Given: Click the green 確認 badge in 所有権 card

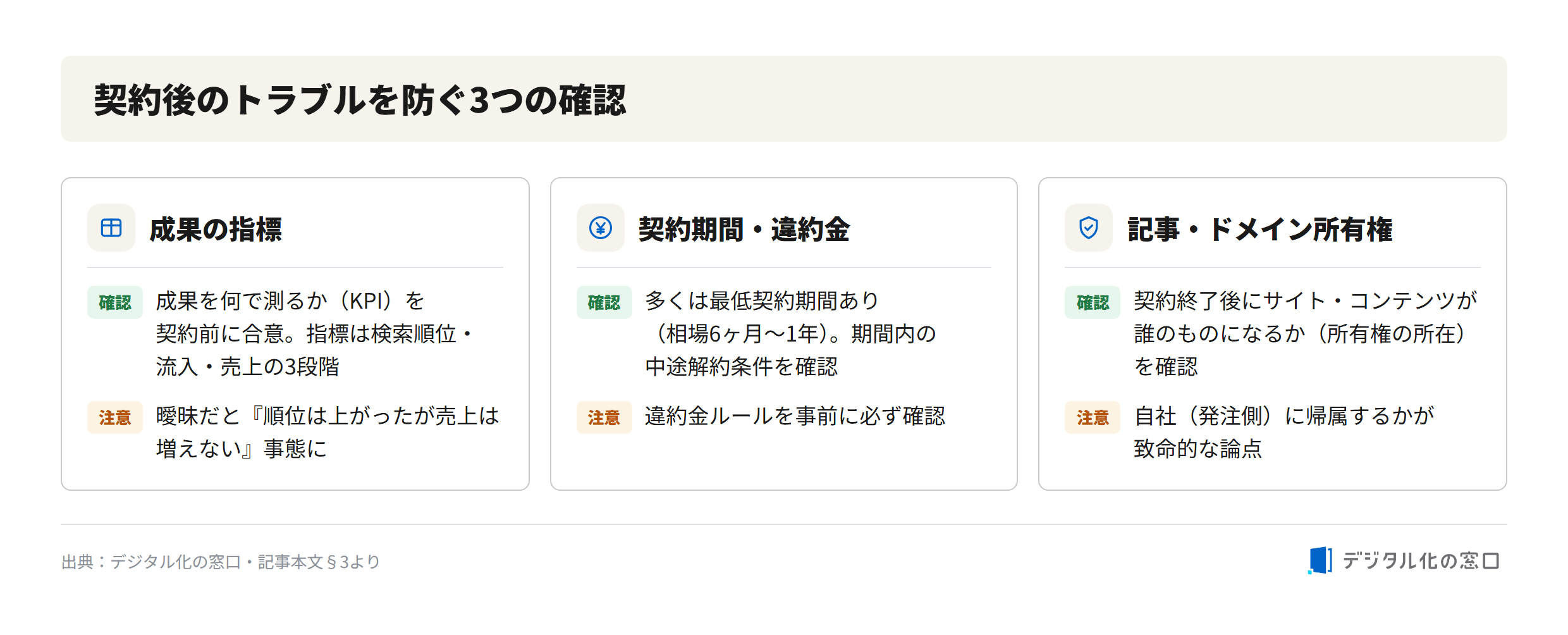Looking at the screenshot, I should [x=1092, y=302].
